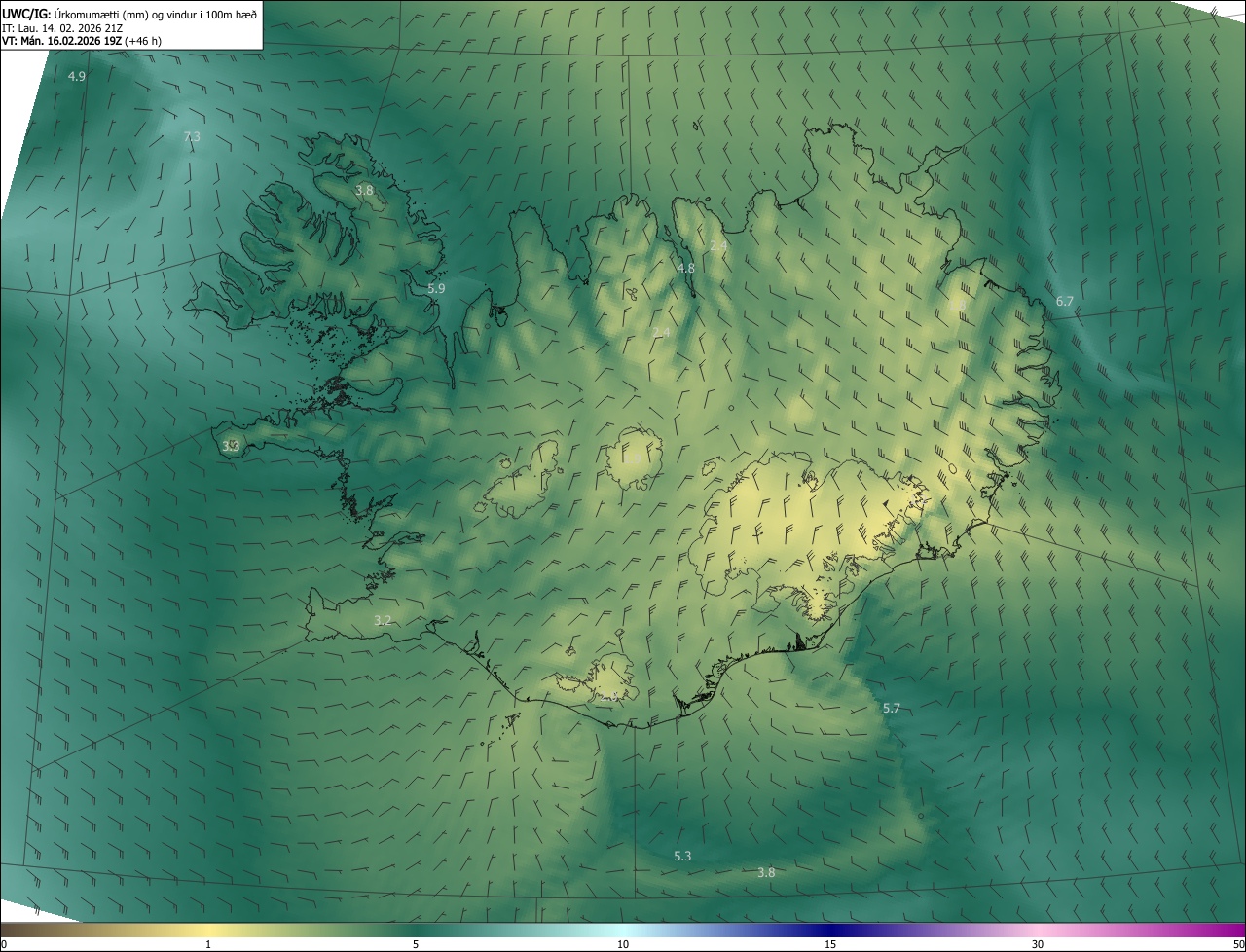Select the 5.3 value label in the south
The height and width of the screenshot is (952, 1246).
tap(682, 856)
